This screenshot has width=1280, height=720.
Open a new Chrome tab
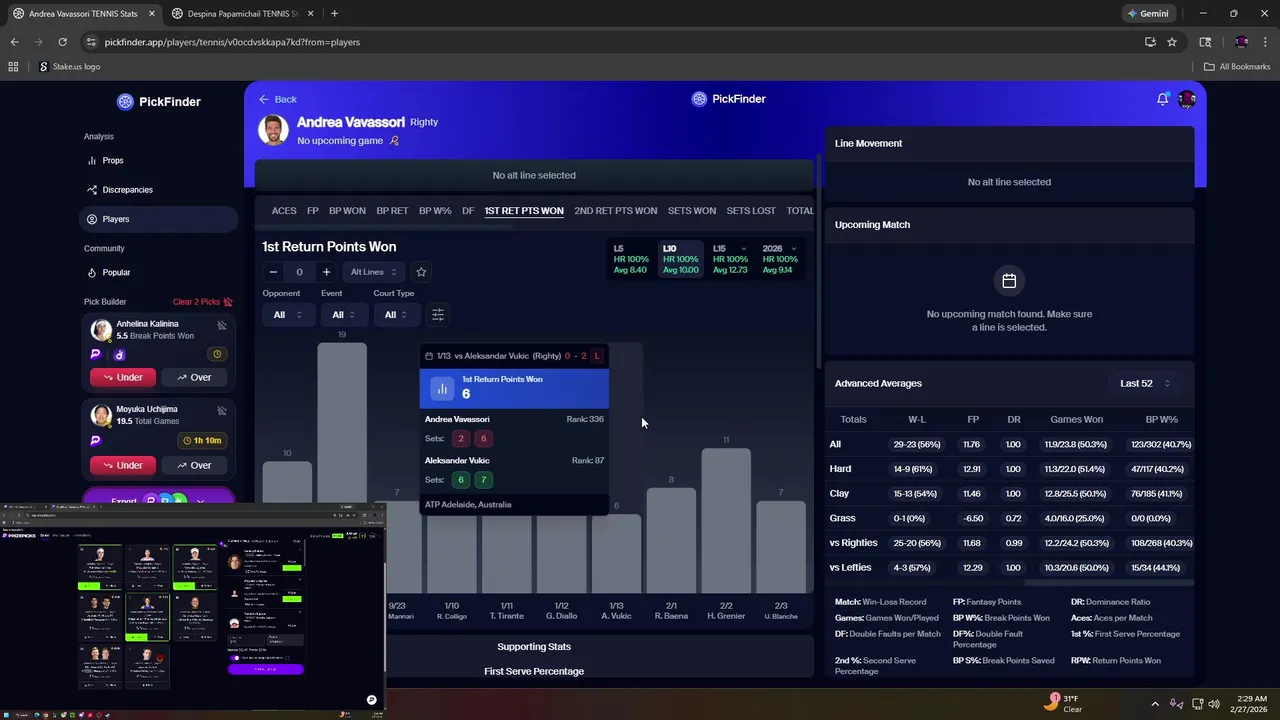[x=334, y=14]
